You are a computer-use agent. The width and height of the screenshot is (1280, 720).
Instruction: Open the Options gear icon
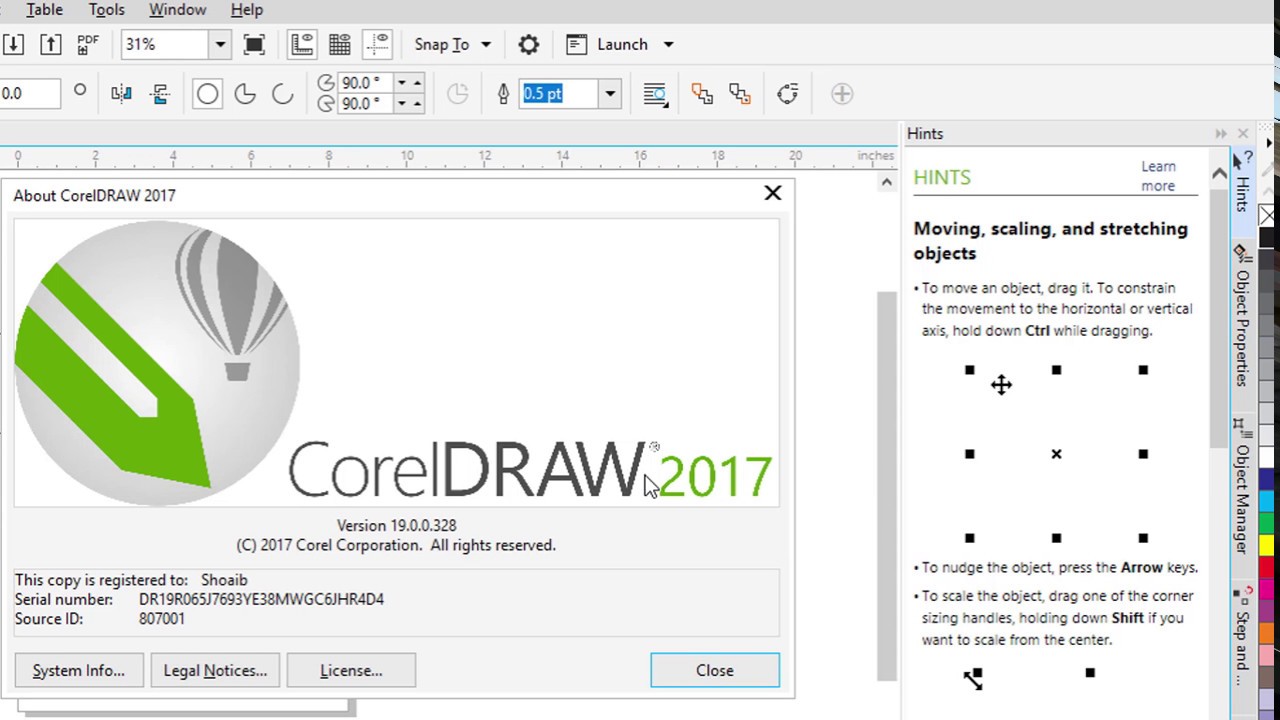pyautogui.click(x=528, y=44)
